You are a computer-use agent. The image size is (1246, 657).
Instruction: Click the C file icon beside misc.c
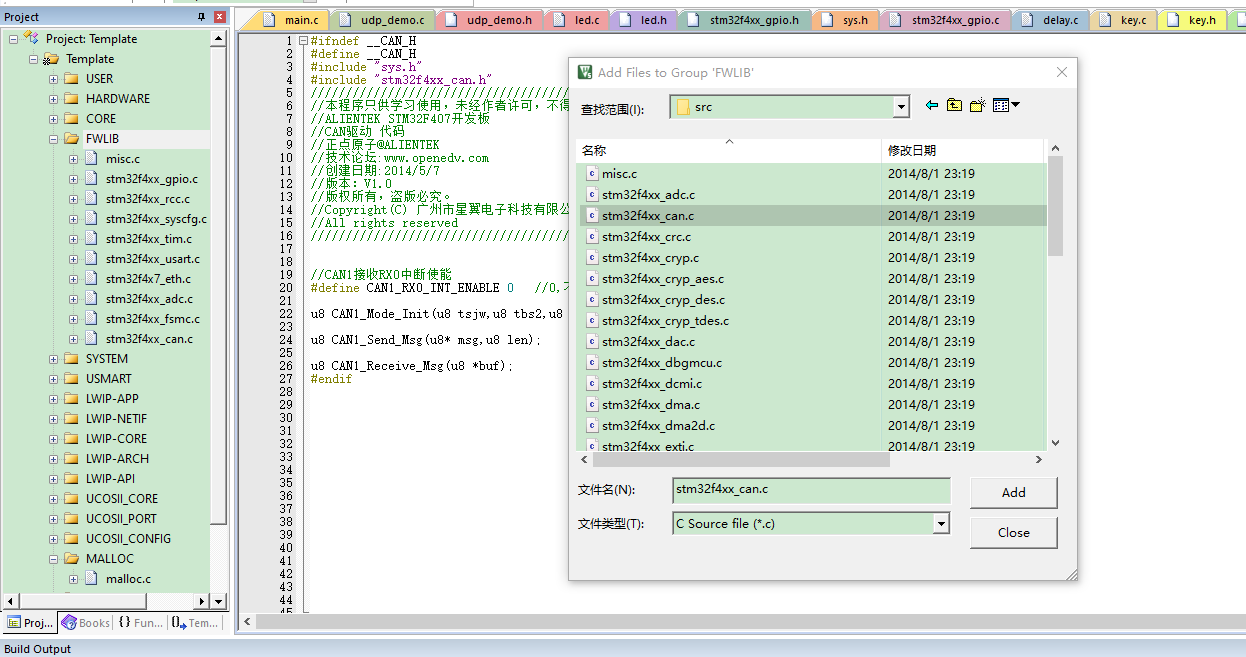pos(590,173)
